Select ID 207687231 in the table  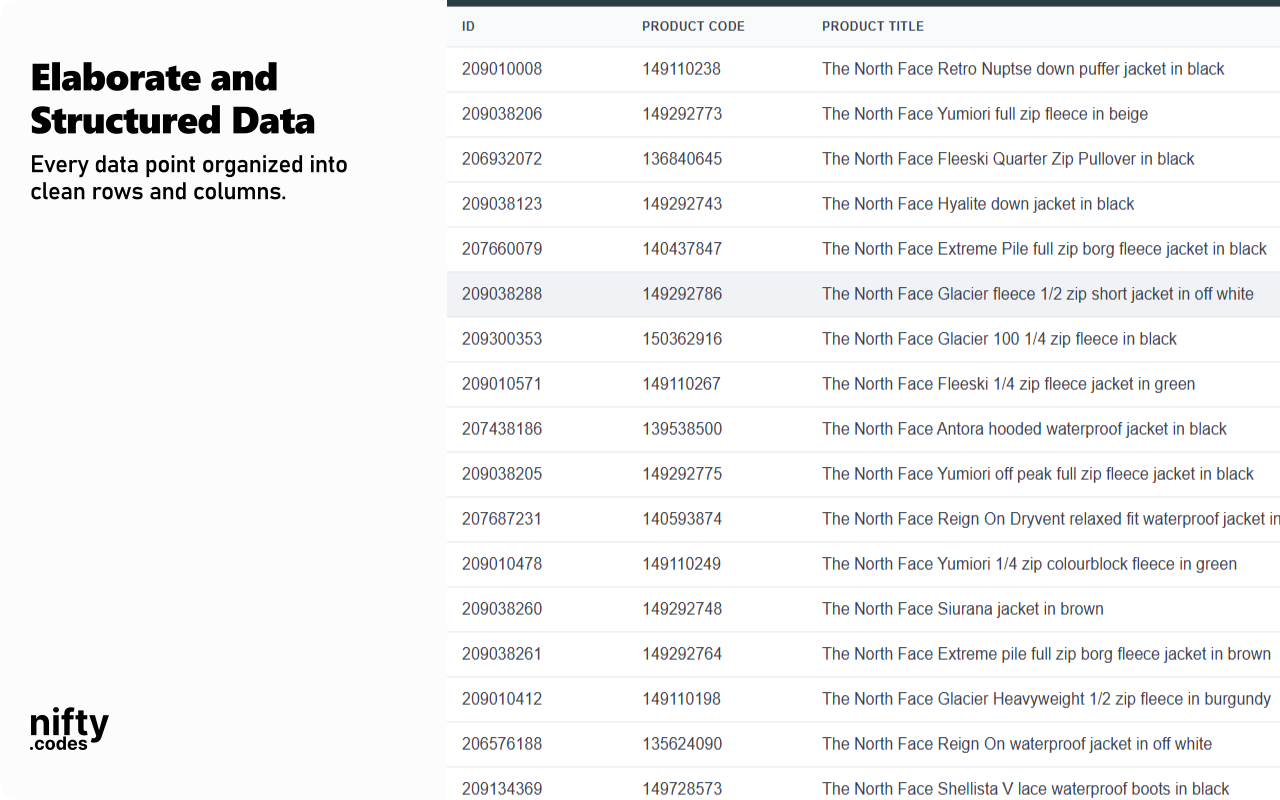(502, 519)
